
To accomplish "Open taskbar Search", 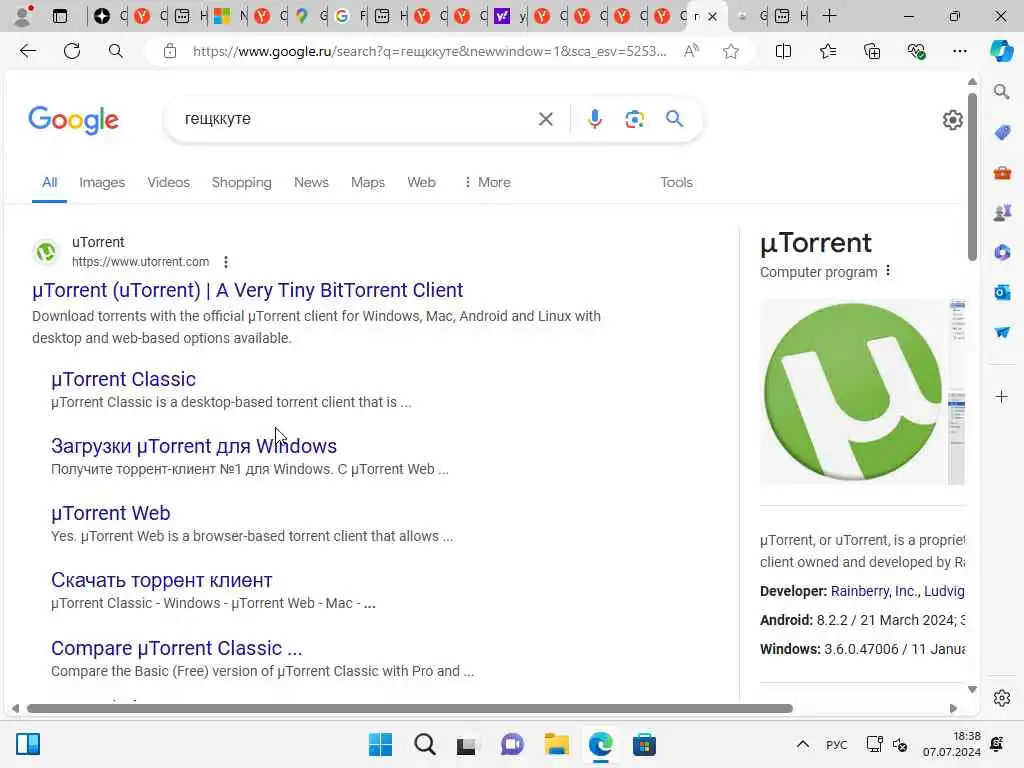I will coord(424,744).
